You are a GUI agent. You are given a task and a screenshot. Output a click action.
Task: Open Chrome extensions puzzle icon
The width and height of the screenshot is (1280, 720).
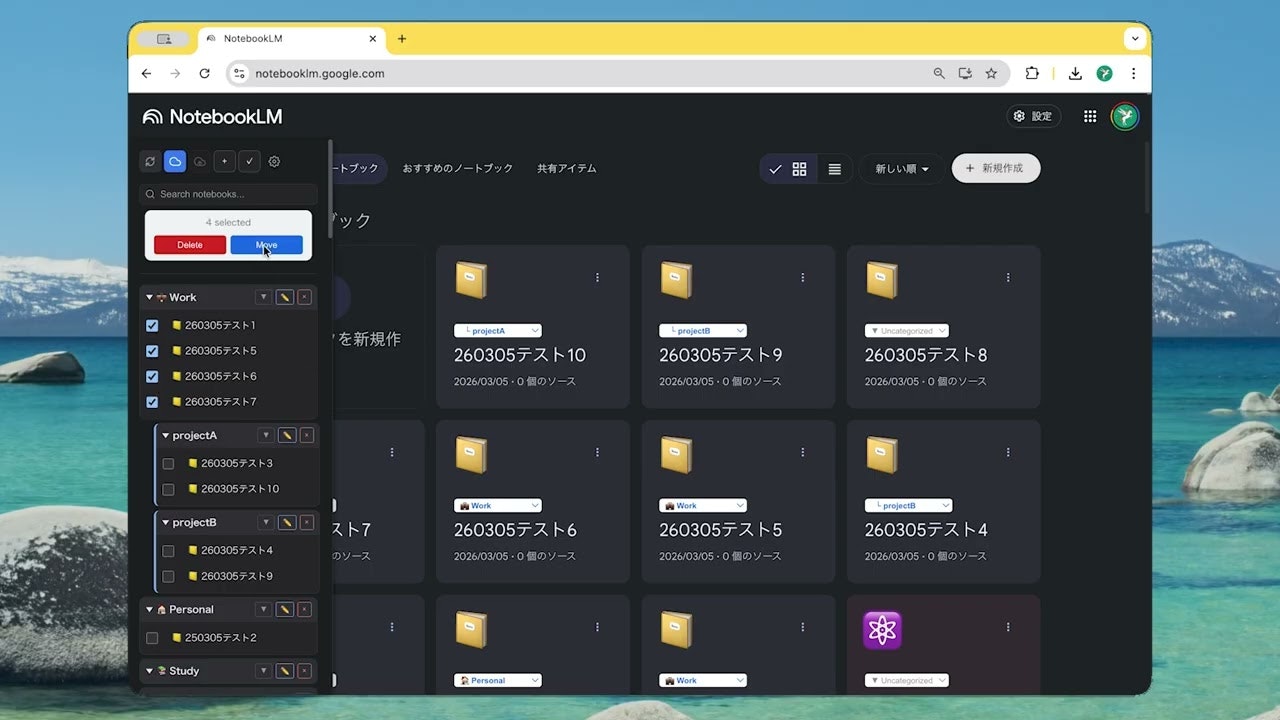pos(1032,73)
